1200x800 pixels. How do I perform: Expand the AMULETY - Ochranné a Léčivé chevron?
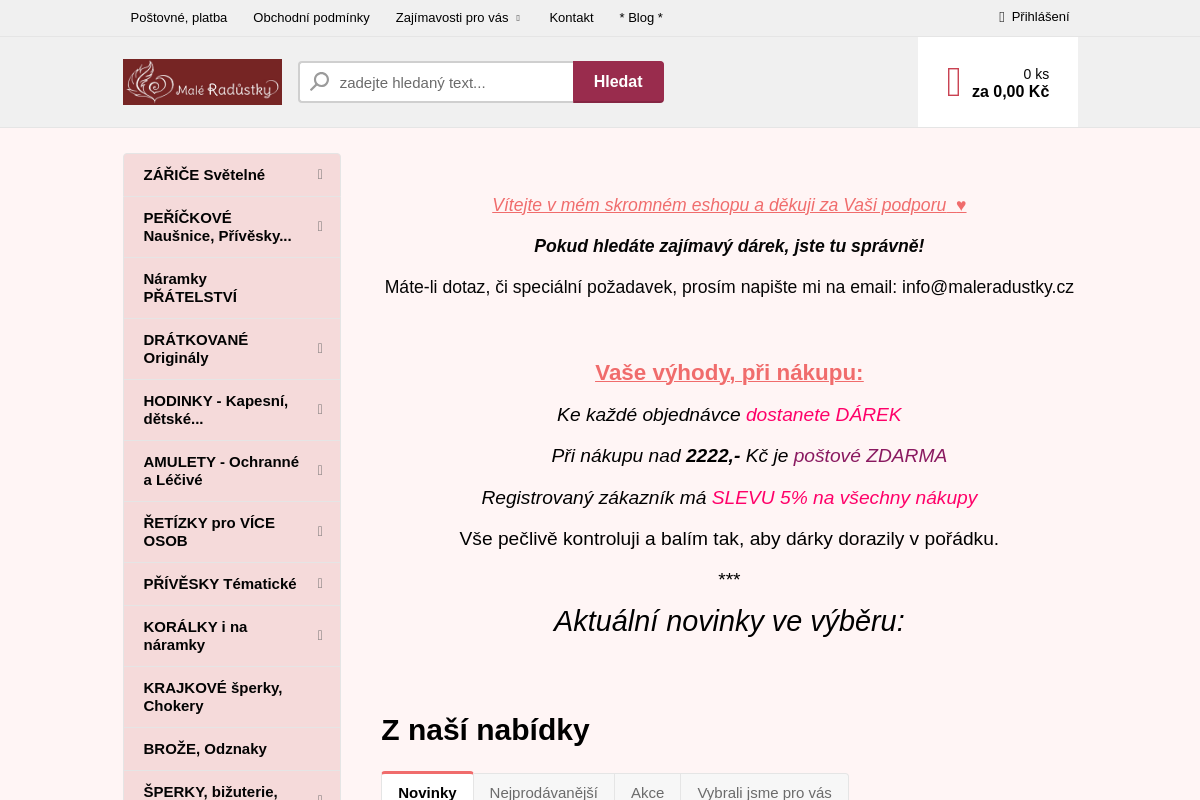tap(319, 469)
